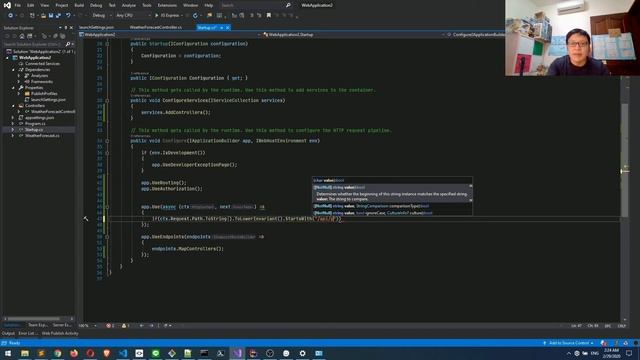640x360 pixels.
Task: Collapse the ConfigureServices method outline
Action: coord(107,100)
